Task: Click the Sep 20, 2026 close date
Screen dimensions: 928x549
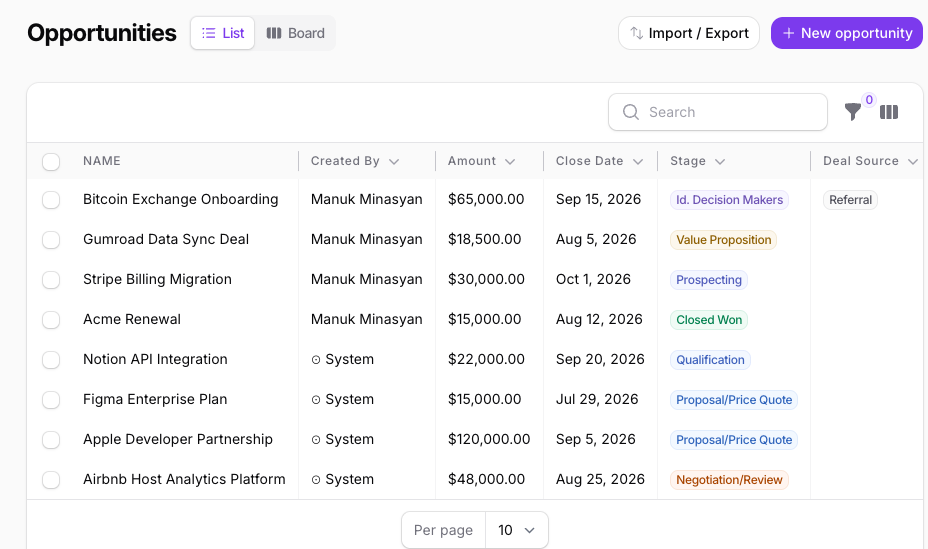Action: click(x=600, y=359)
